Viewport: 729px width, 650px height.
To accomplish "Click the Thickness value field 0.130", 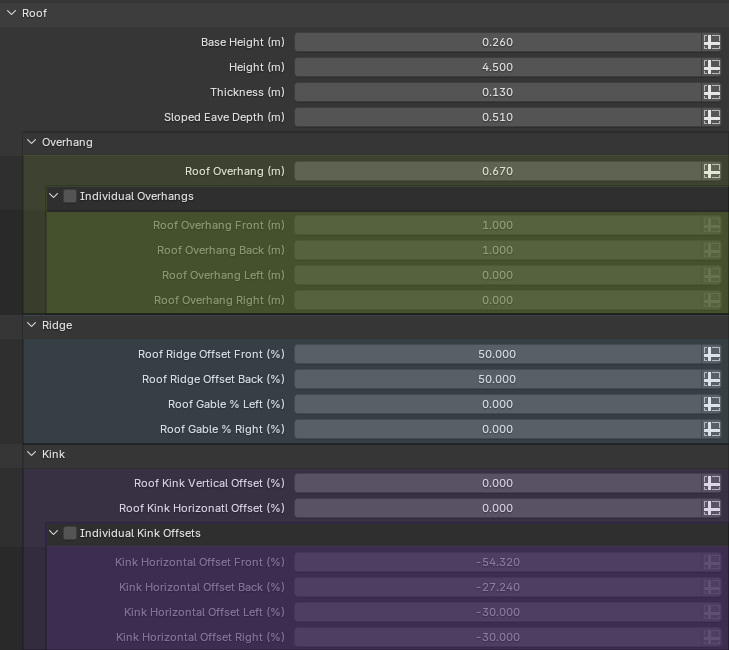I will point(497,93).
